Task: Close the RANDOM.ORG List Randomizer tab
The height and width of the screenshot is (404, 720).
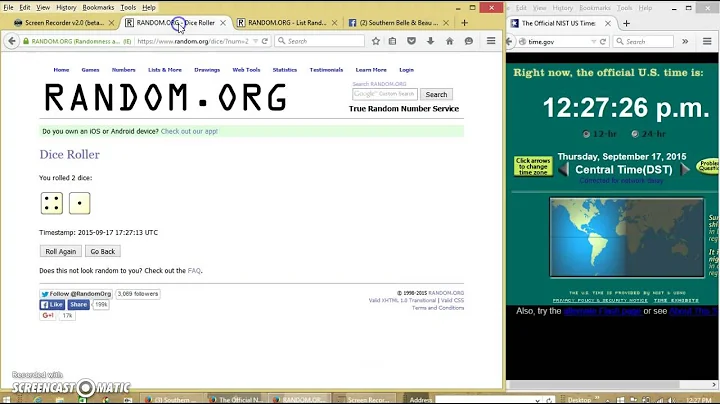Action: [334, 22]
